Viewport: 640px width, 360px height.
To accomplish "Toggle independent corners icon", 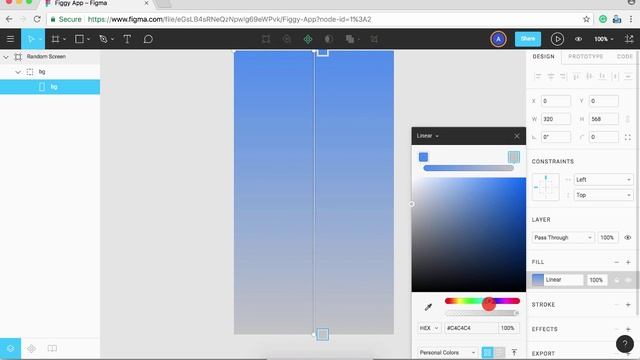I will click(x=628, y=137).
